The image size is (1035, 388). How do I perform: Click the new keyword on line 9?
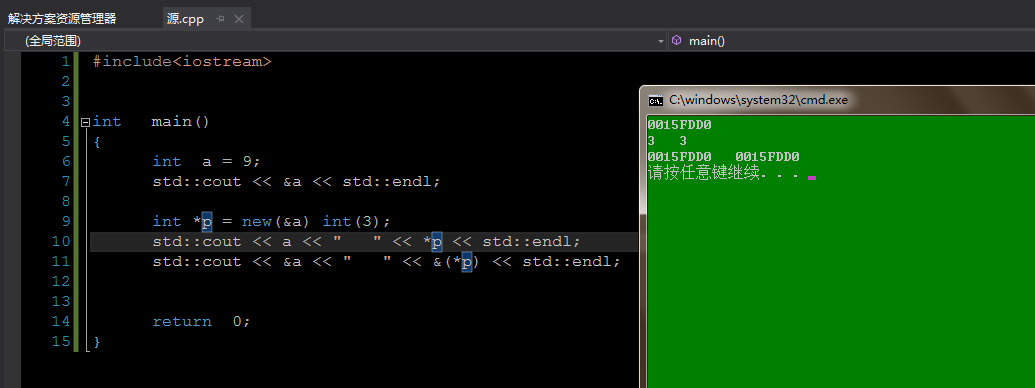(257, 221)
